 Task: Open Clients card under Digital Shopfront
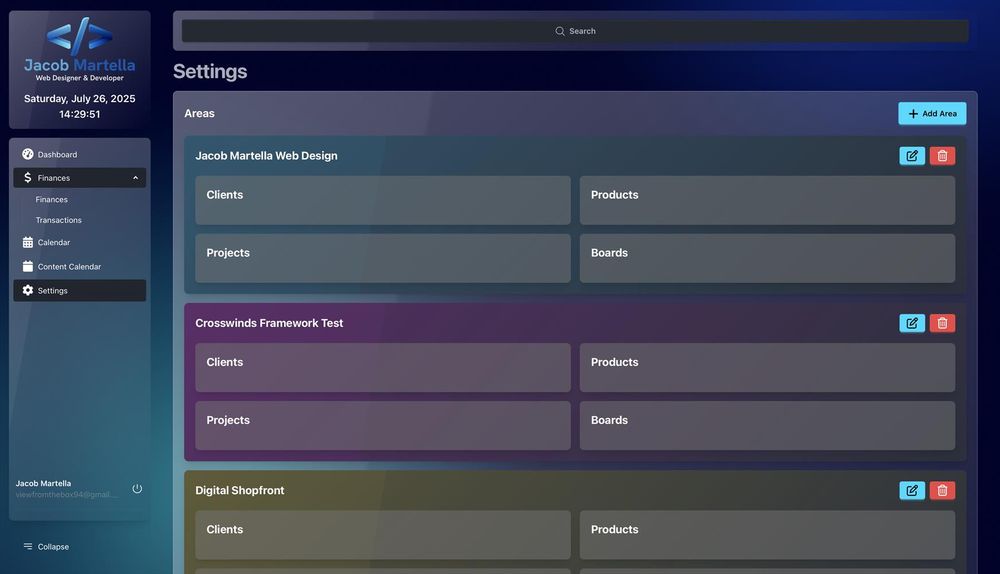pos(383,534)
